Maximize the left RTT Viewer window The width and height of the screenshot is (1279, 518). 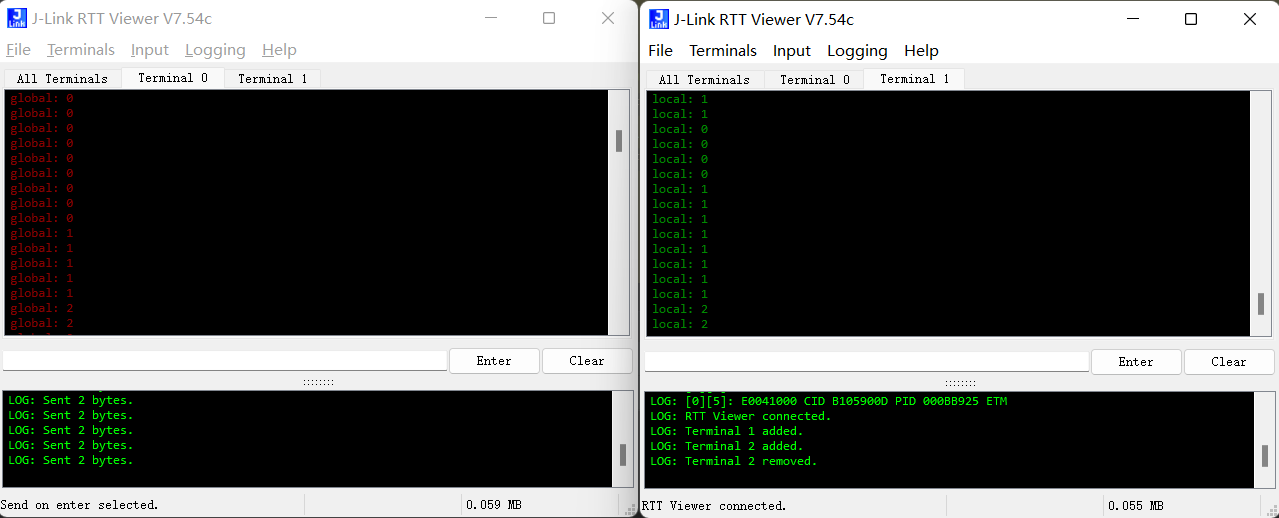(549, 18)
